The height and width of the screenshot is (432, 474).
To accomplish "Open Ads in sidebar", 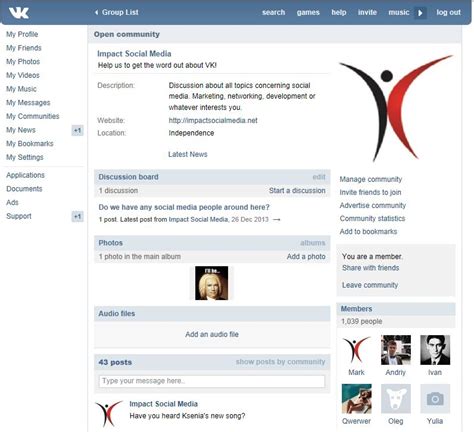I will tap(12, 203).
